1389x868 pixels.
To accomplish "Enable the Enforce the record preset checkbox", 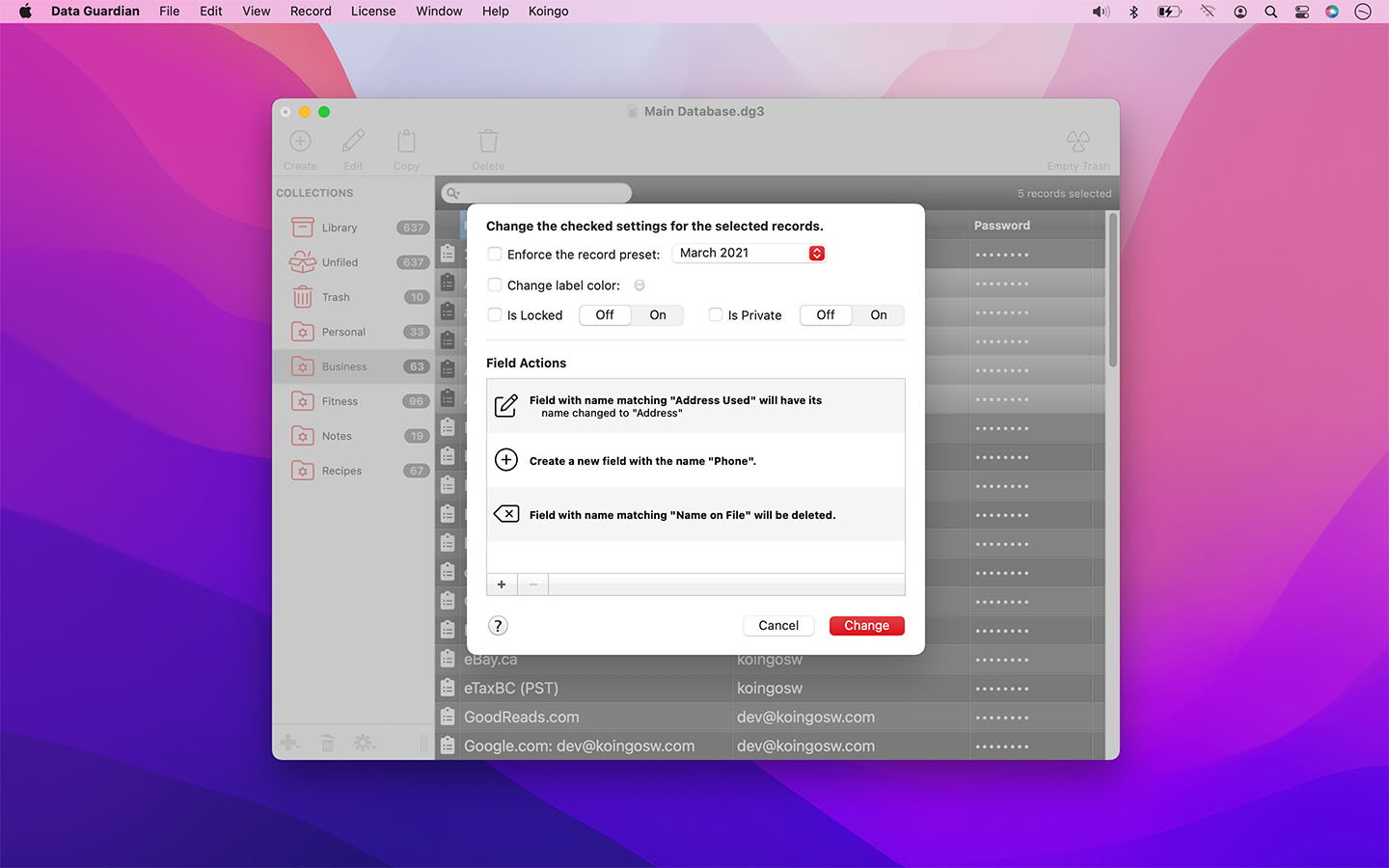I will point(495,254).
